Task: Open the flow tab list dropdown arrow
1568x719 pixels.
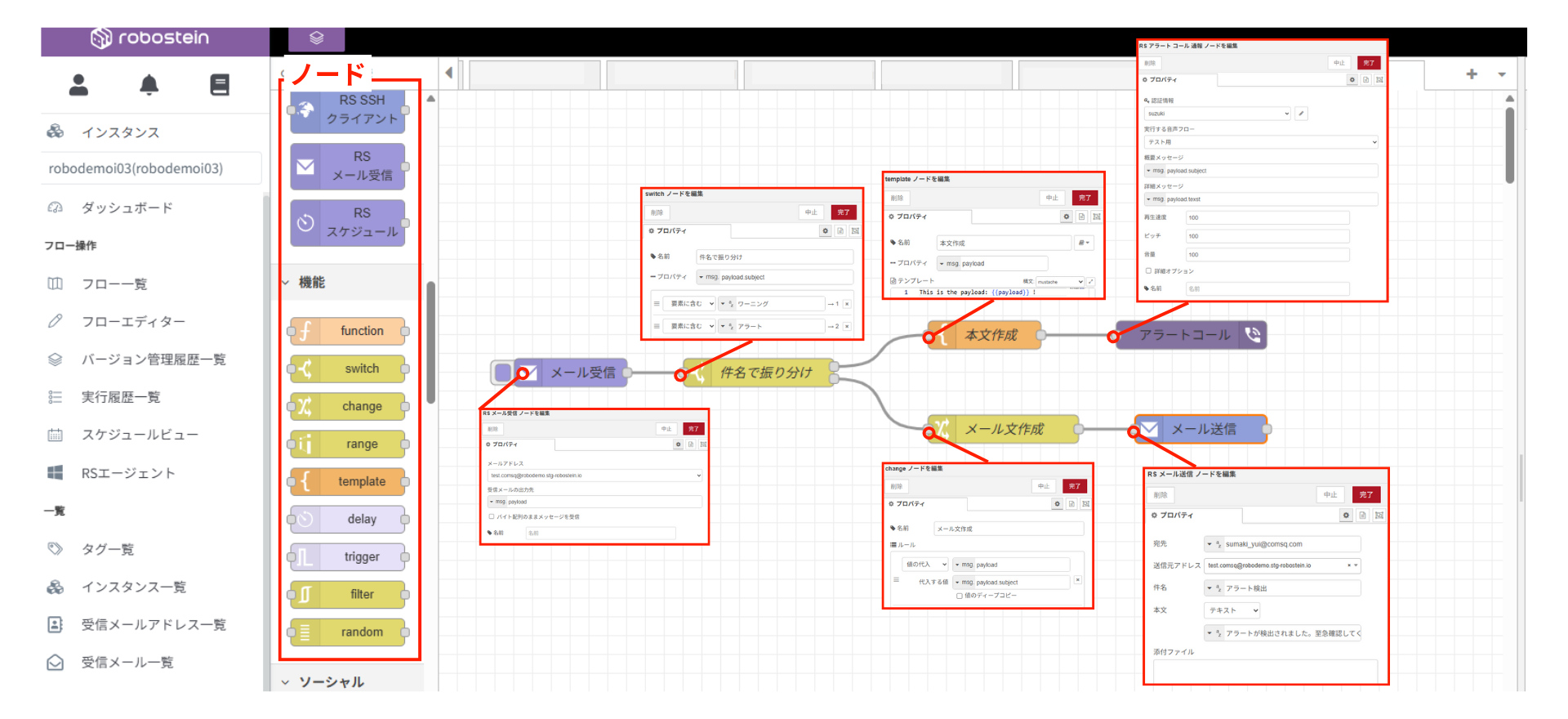Action: point(1502,74)
